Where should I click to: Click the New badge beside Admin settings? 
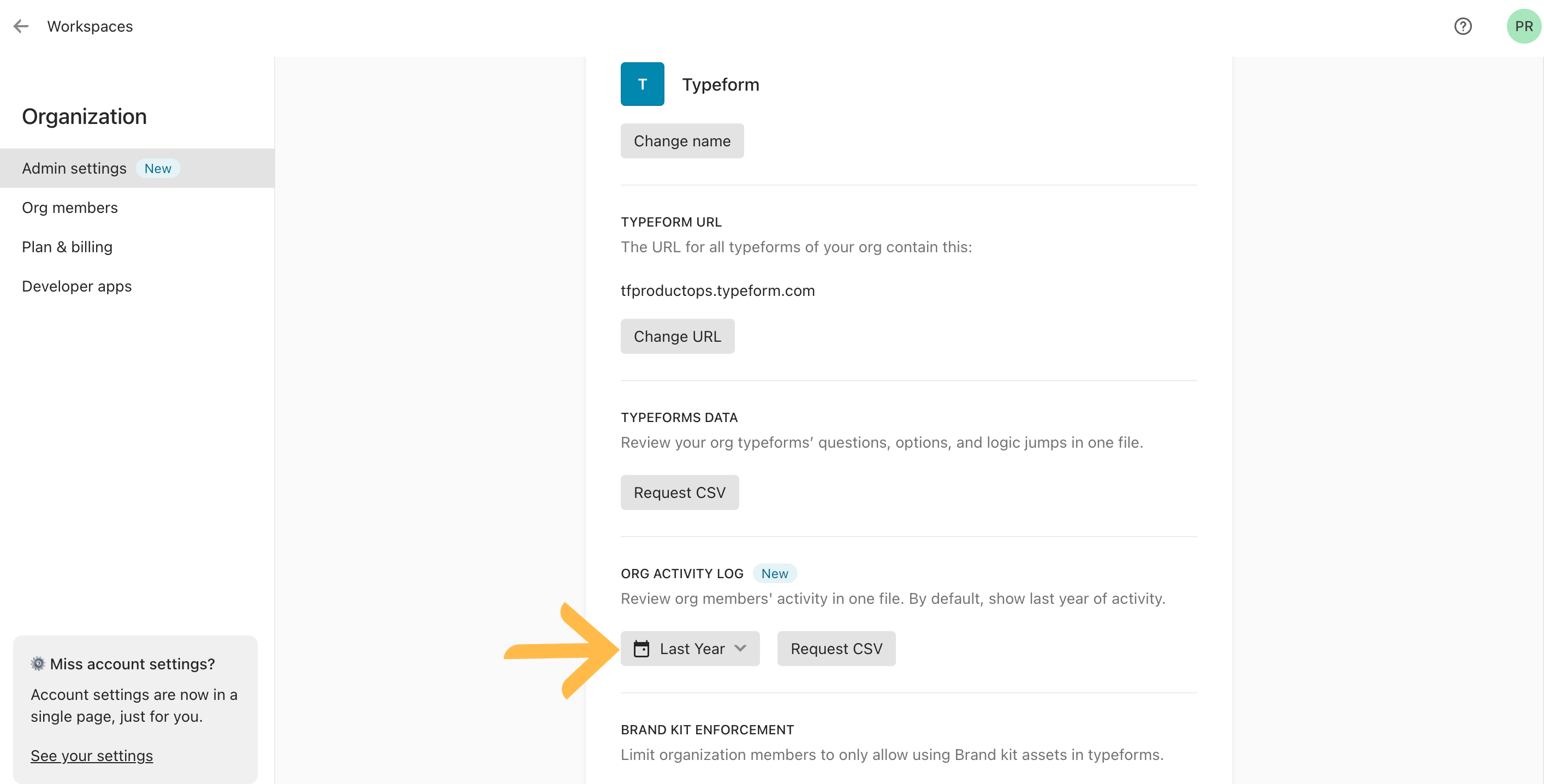pyautogui.click(x=158, y=168)
